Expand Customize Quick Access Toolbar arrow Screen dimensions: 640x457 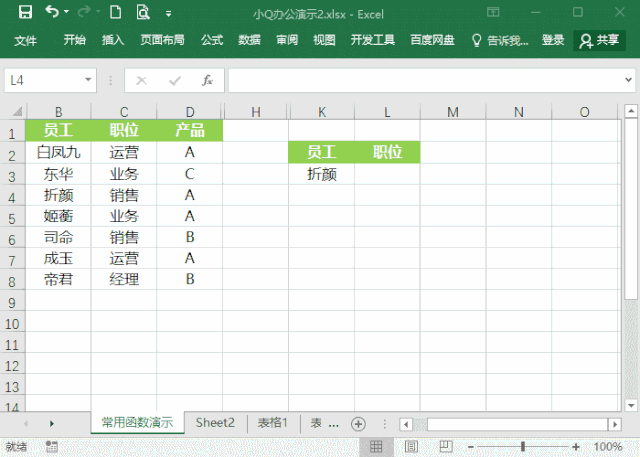(168, 14)
